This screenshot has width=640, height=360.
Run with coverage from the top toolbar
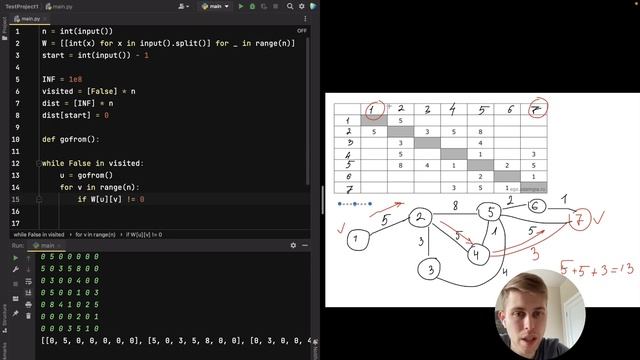[x=264, y=7]
